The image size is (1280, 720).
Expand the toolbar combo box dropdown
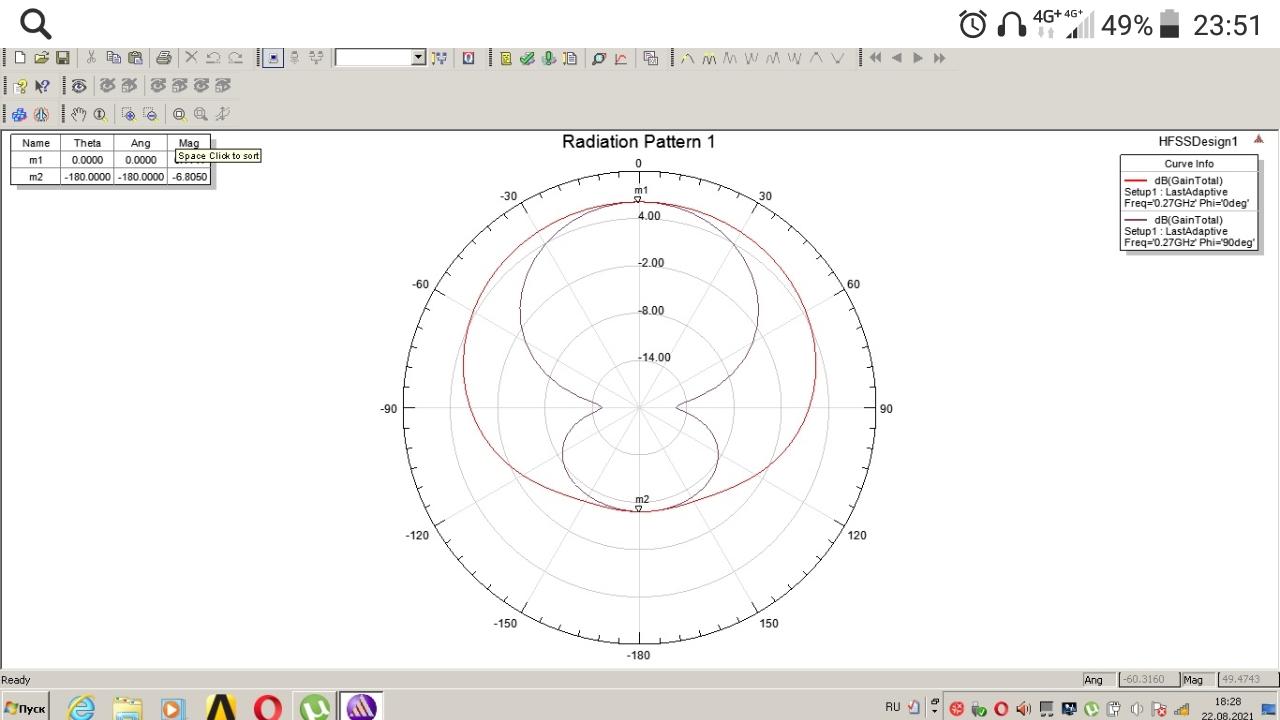coord(418,58)
